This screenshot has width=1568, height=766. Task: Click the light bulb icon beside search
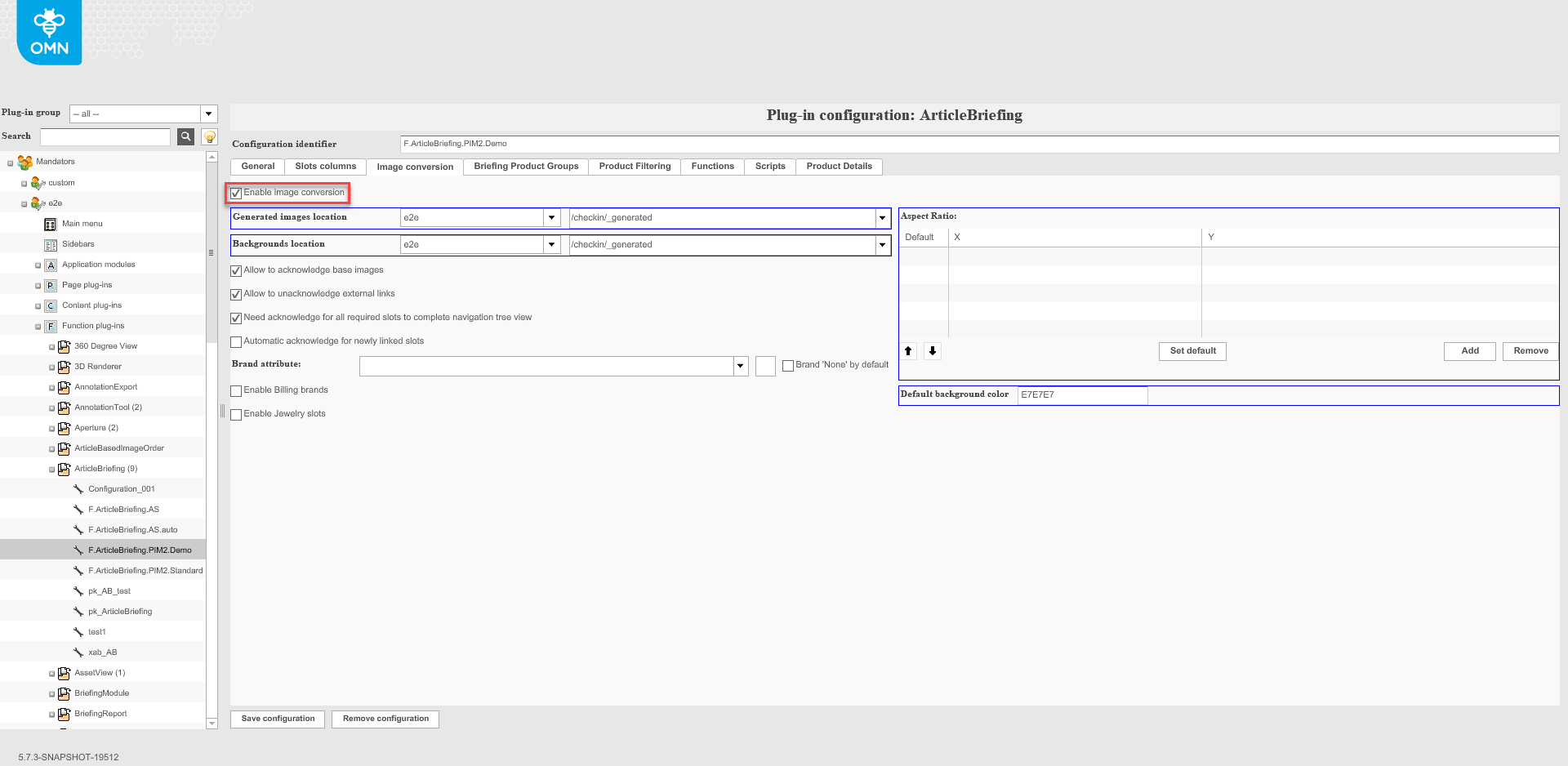[209, 136]
